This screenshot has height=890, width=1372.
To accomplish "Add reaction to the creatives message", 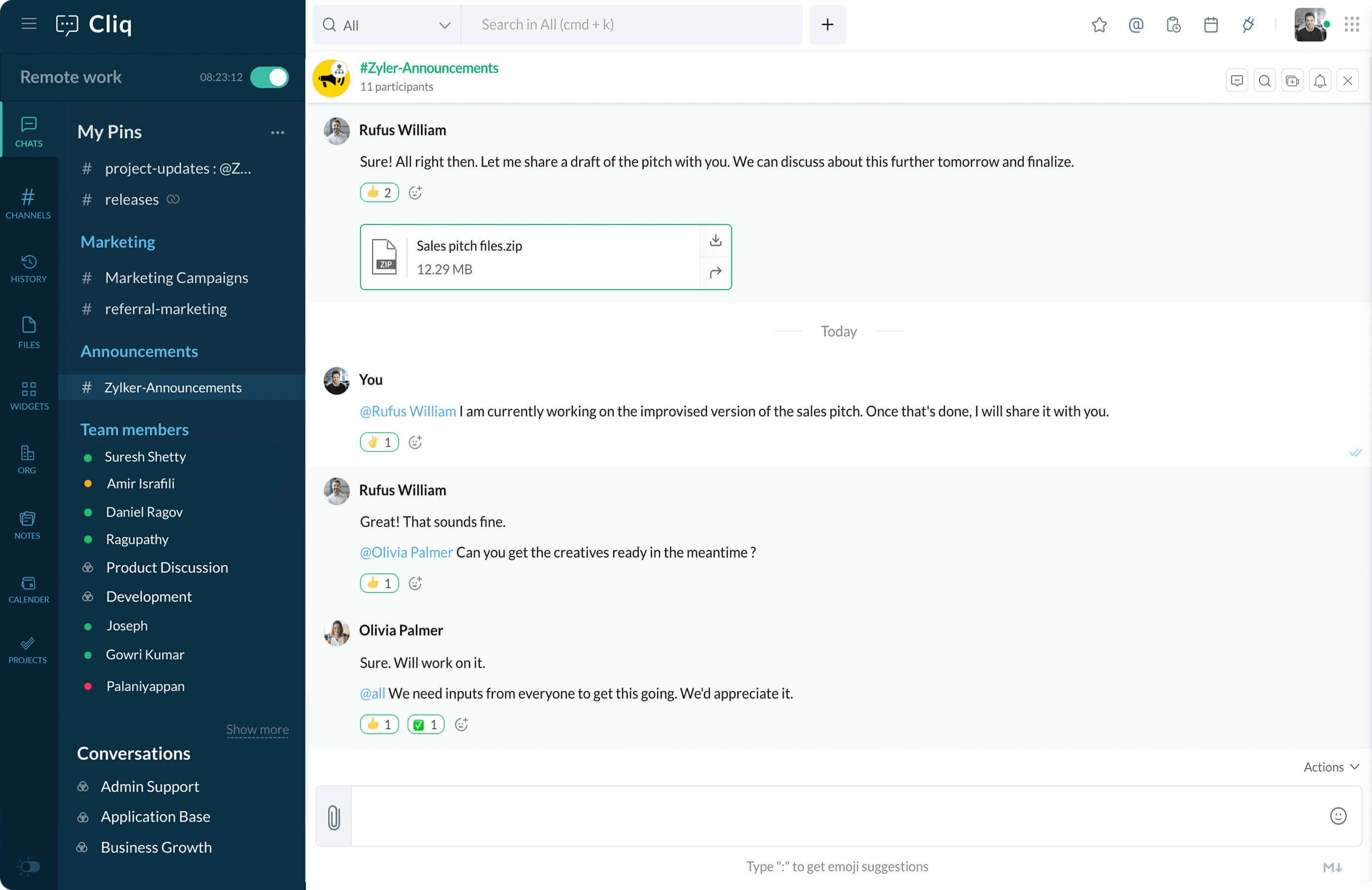I will tap(416, 583).
